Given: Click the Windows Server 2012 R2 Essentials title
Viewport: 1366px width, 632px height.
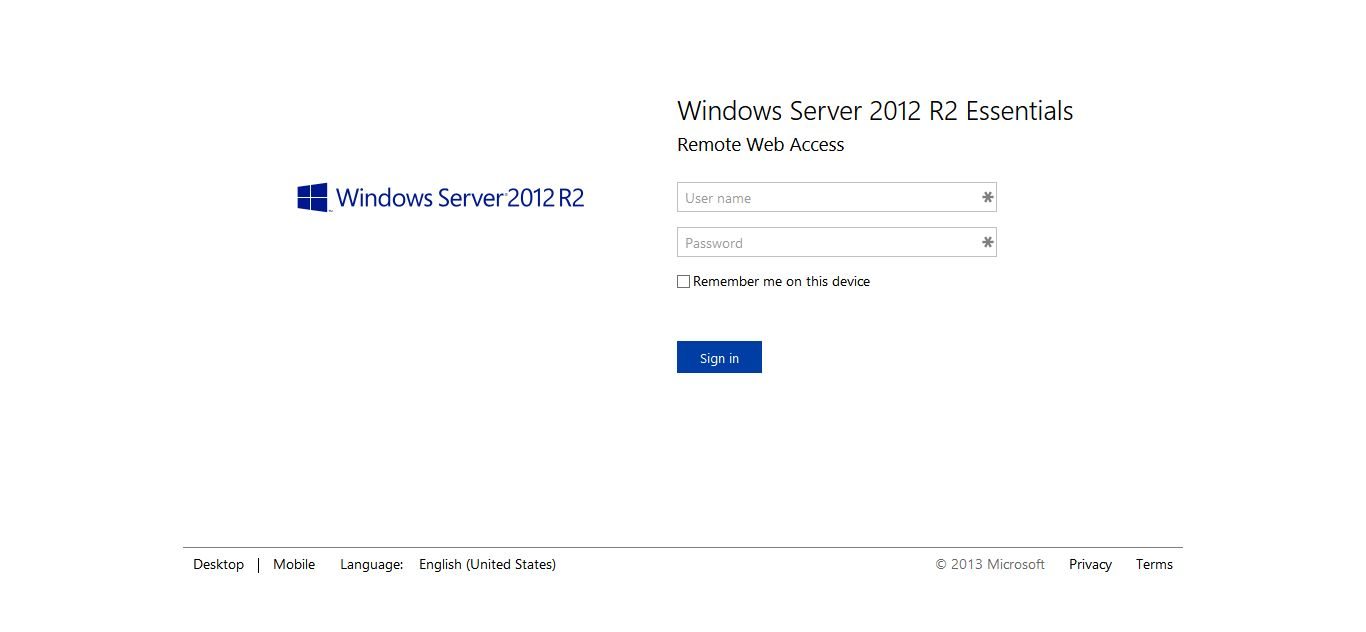Looking at the screenshot, I should point(875,111).
